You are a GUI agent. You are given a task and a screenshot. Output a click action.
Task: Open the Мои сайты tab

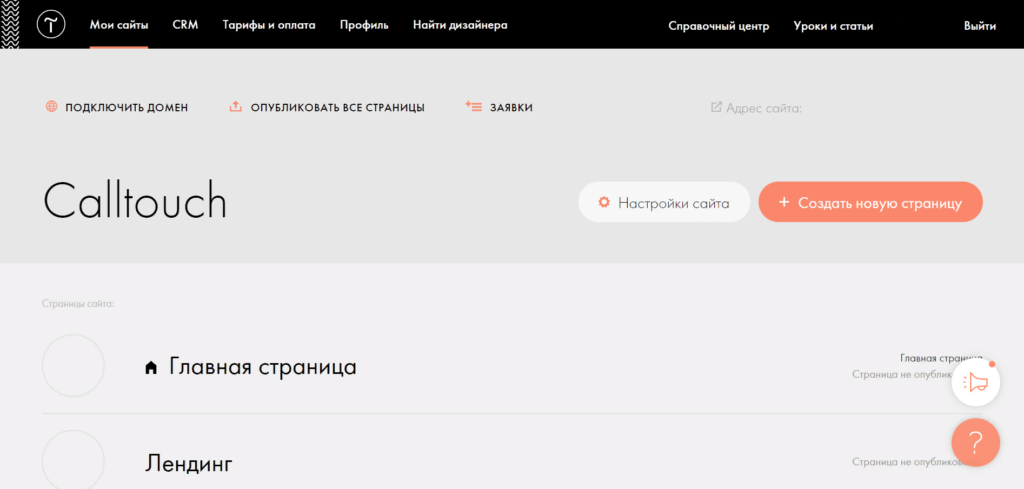coord(119,25)
